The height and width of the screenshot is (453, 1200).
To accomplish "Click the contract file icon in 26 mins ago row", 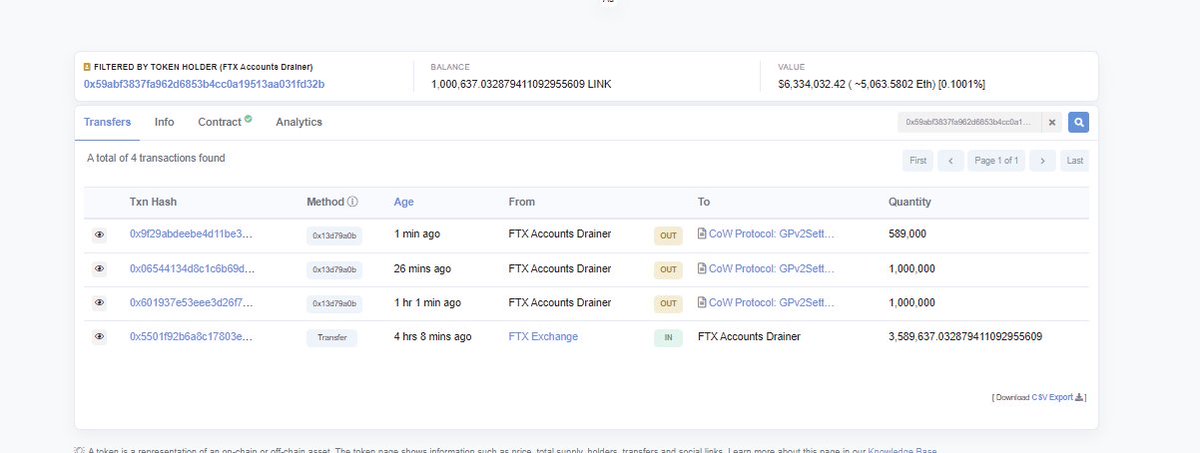I will (702, 268).
